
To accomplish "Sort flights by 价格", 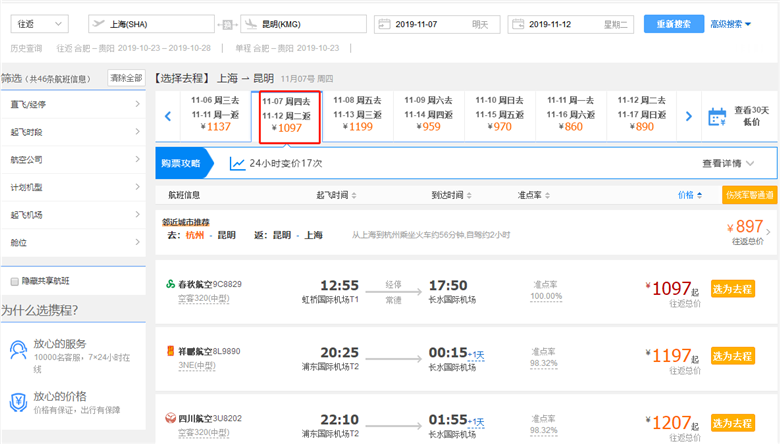I will (x=689, y=195).
